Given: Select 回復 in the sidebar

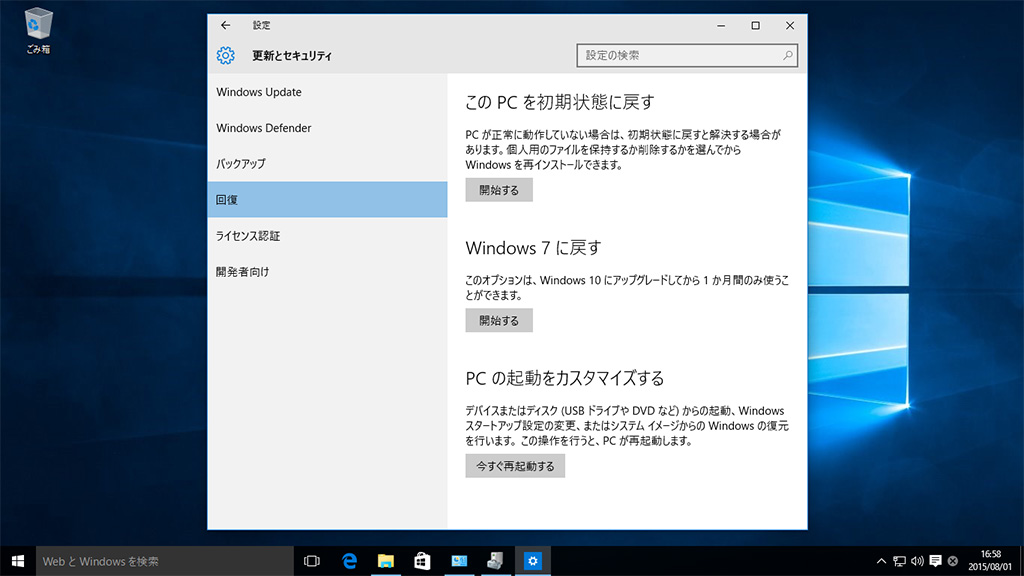Looking at the screenshot, I should tap(327, 200).
